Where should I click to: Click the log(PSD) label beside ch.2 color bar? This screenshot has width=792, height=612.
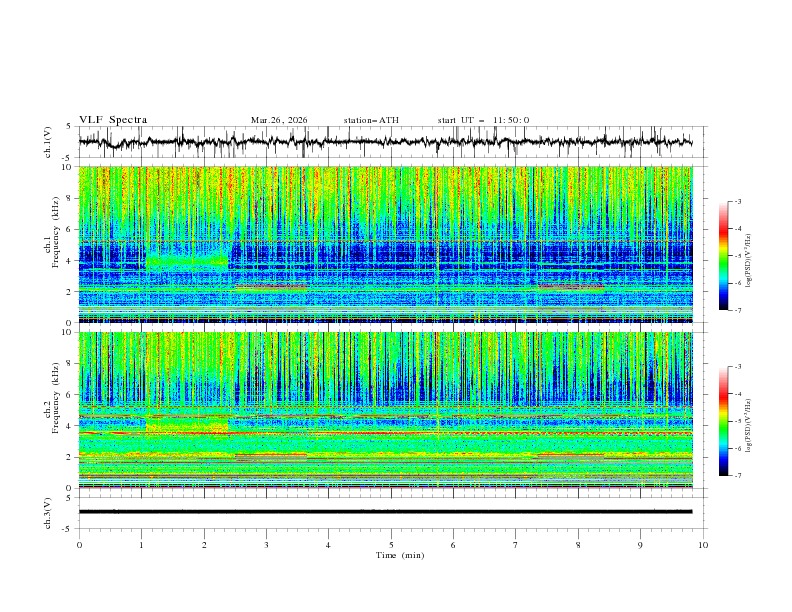click(x=748, y=425)
